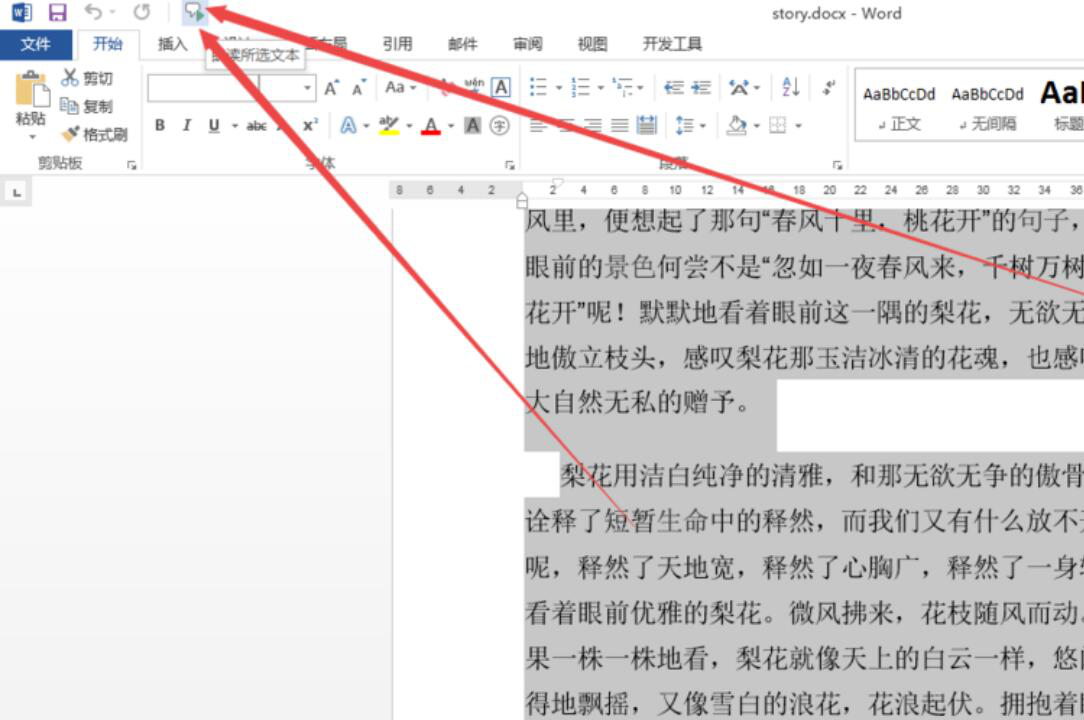Viewport: 1084px width, 720px height.
Task: Apply bulleted list
Action: (538, 87)
